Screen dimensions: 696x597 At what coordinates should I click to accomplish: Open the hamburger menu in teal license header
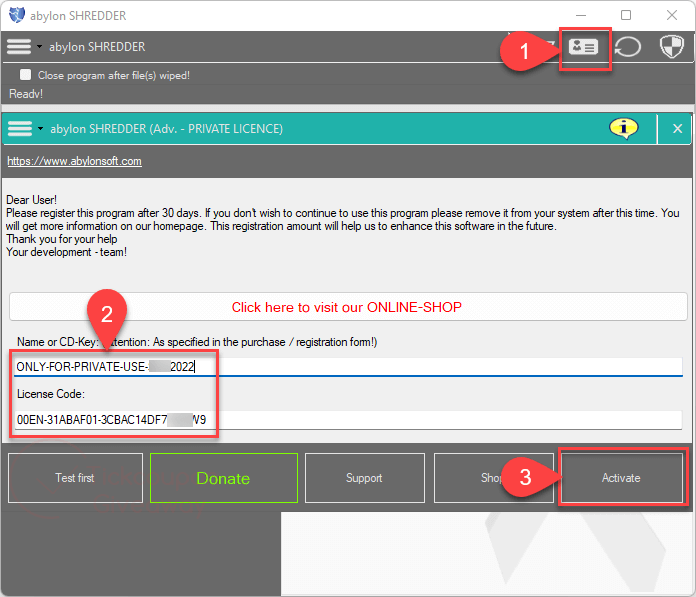click(18, 129)
